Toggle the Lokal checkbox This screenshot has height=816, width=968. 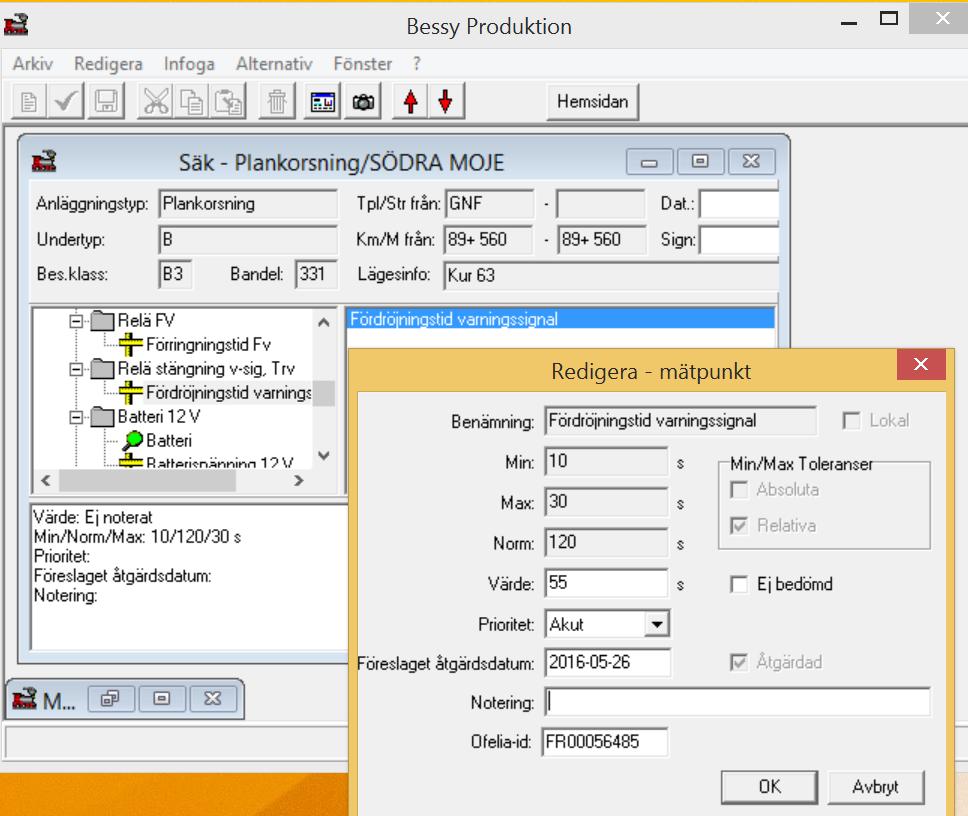(851, 421)
